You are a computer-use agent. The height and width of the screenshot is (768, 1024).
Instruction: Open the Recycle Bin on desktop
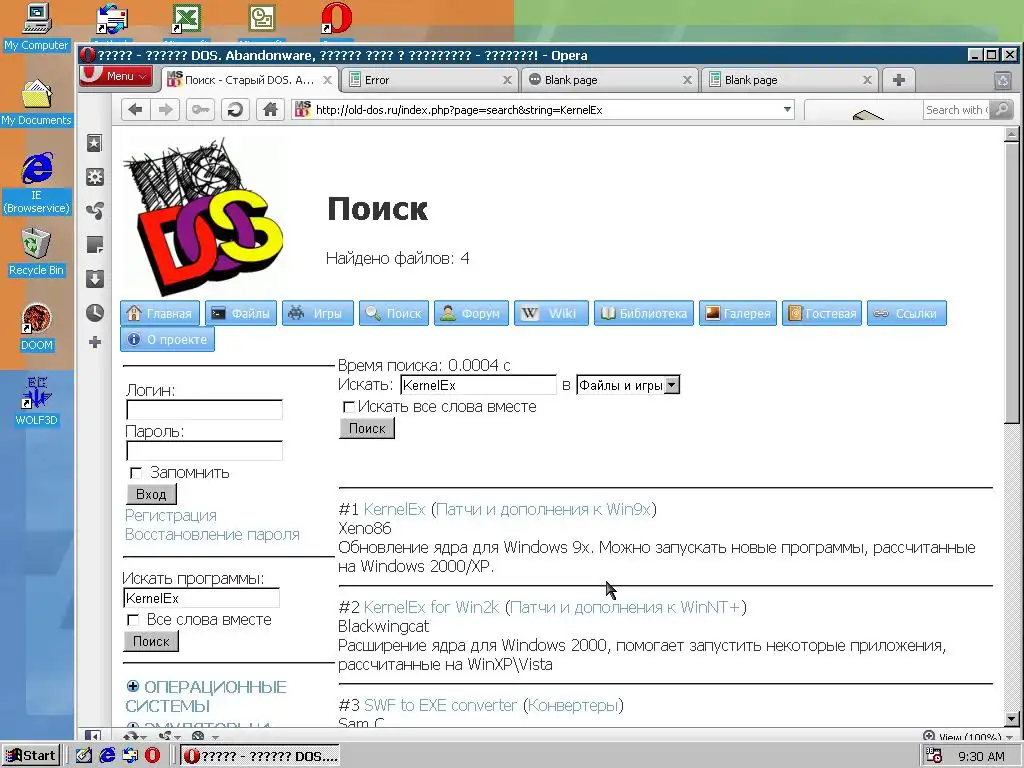(37, 252)
